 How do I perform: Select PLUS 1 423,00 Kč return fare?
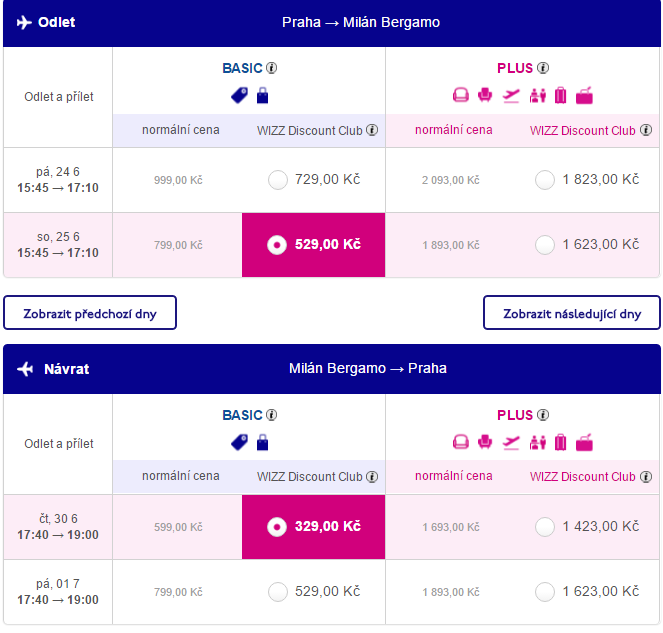pos(545,527)
